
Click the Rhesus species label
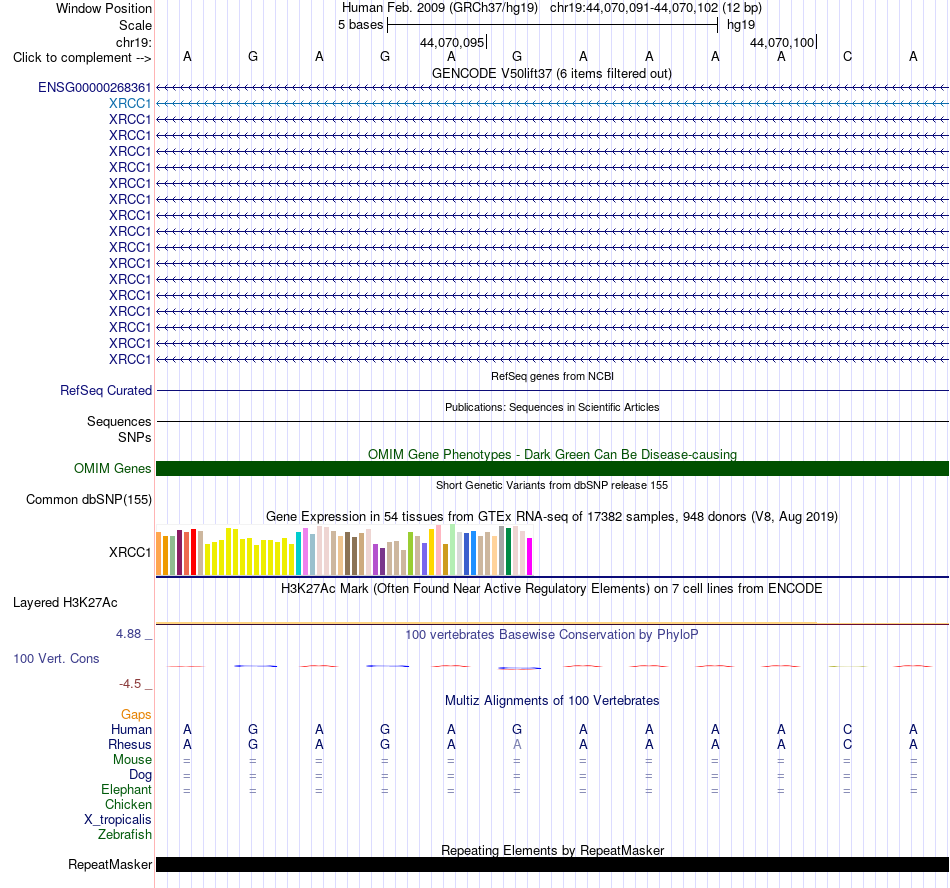[x=130, y=744]
